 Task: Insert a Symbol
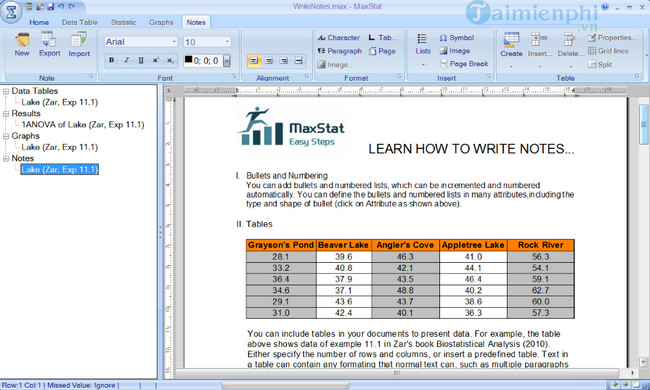(456, 38)
